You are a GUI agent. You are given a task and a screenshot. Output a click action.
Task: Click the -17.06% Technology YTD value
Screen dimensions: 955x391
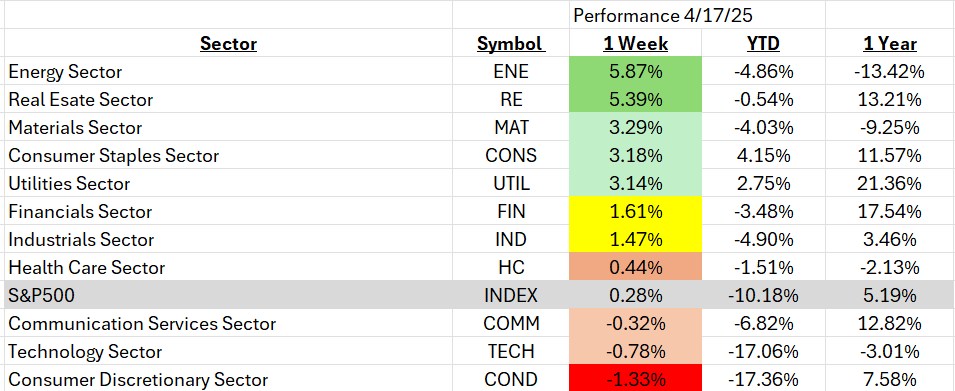[763, 351]
